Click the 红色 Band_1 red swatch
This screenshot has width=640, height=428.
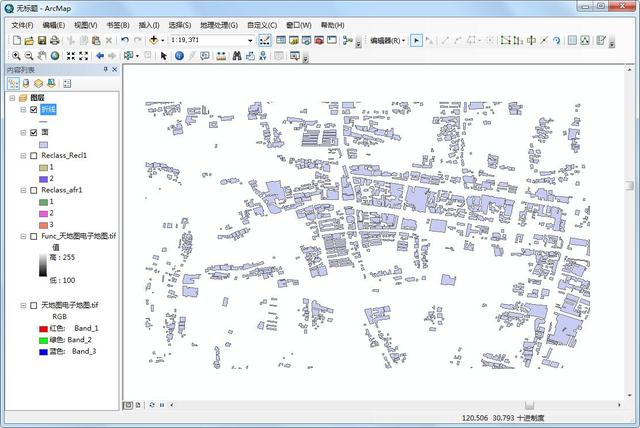(x=43, y=329)
